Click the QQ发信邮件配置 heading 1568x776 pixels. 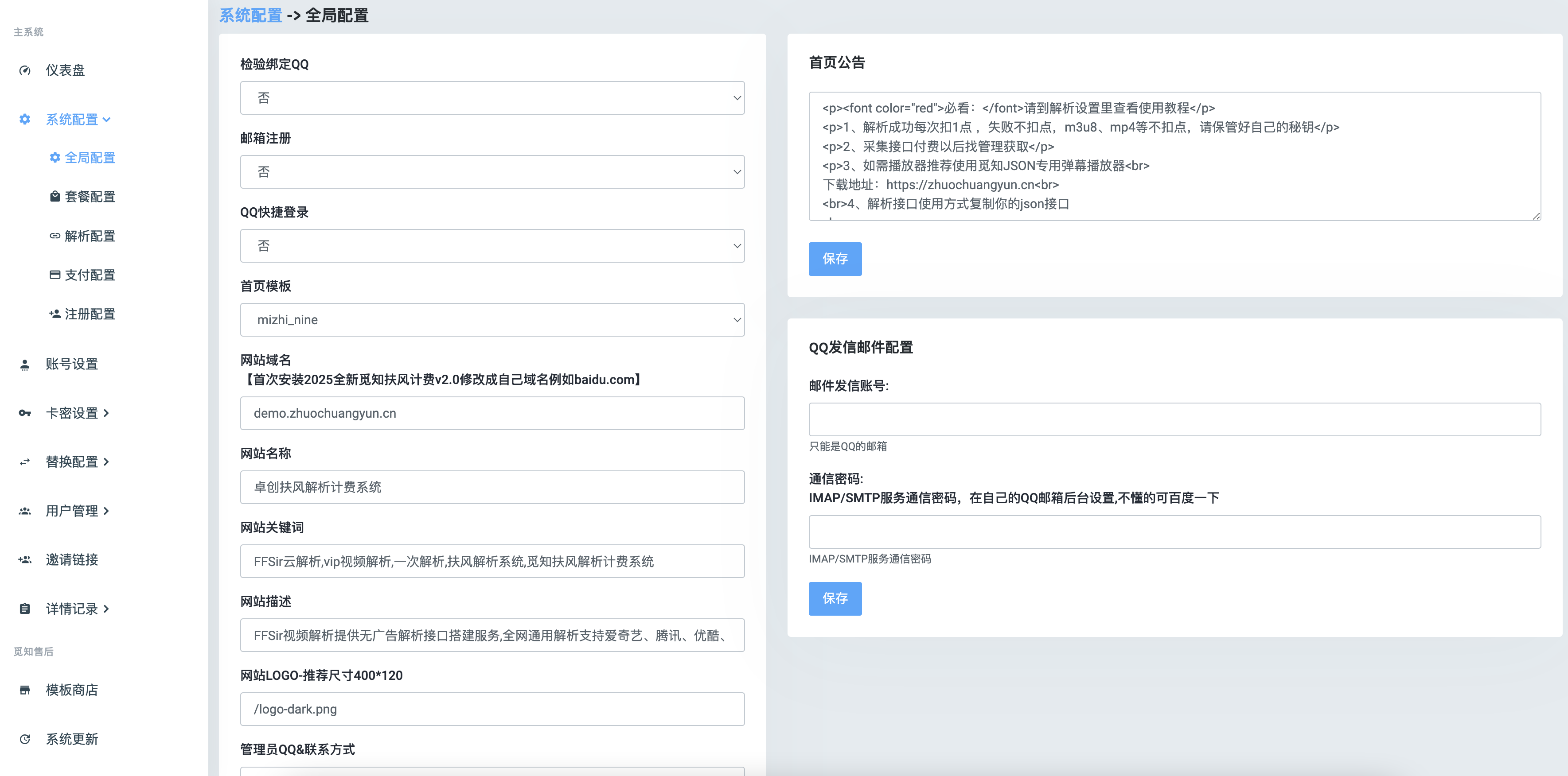coord(861,347)
